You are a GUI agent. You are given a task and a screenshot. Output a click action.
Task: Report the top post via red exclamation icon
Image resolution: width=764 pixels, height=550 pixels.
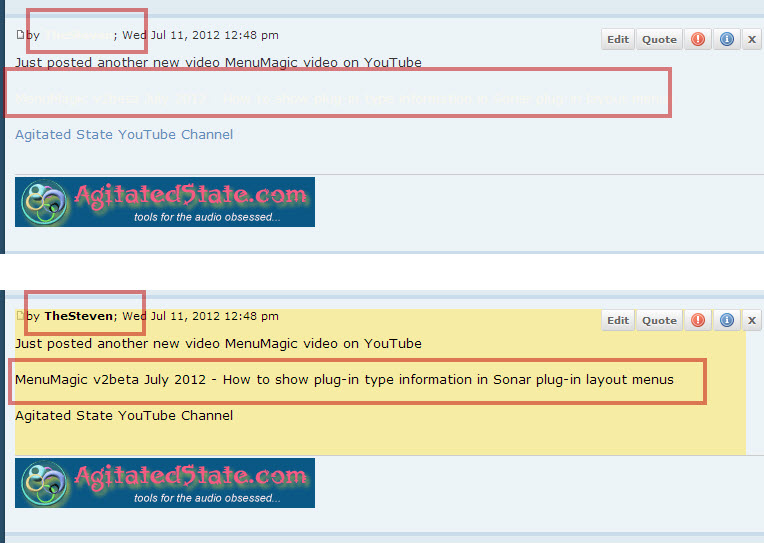[x=698, y=39]
